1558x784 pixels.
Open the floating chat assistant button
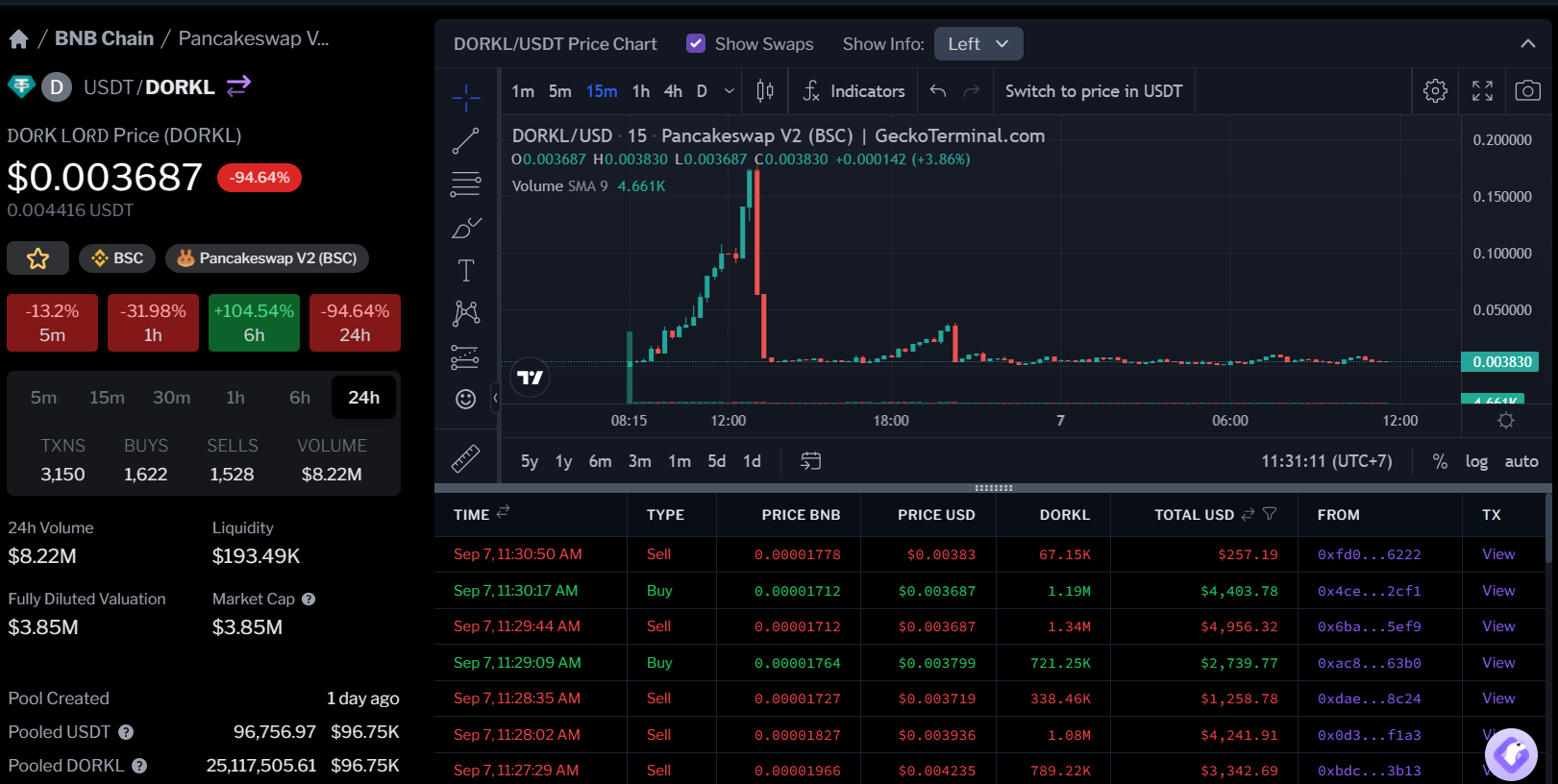1511,754
